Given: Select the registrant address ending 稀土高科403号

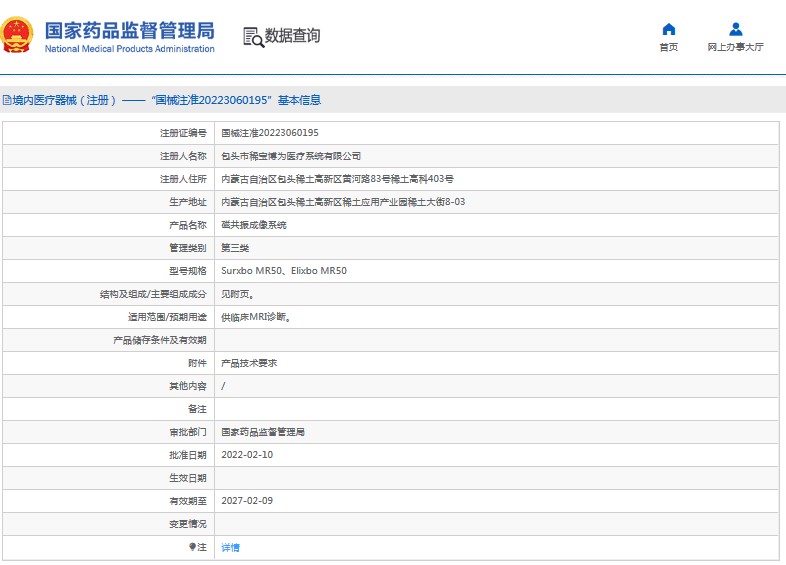Looking at the screenshot, I should coord(337,179).
